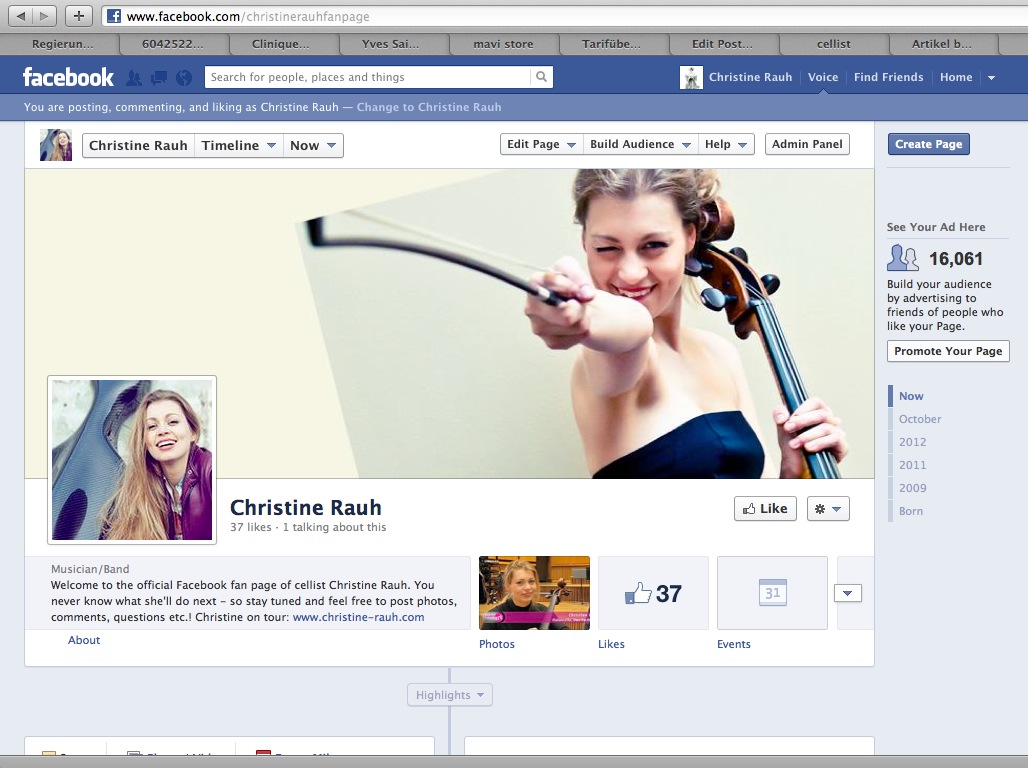The width and height of the screenshot is (1028, 768).
Task: Open the friend requests icon
Action: [134, 78]
